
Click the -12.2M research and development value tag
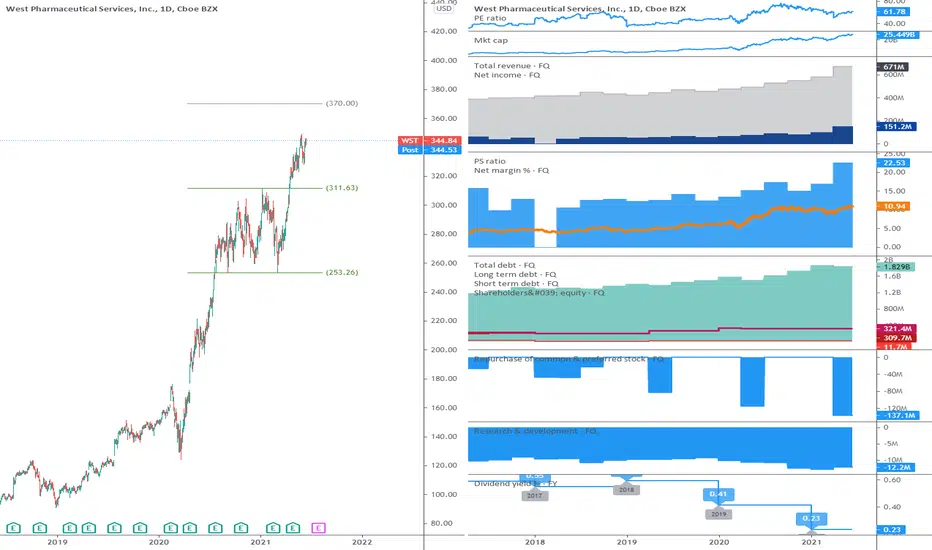pos(896,467)
